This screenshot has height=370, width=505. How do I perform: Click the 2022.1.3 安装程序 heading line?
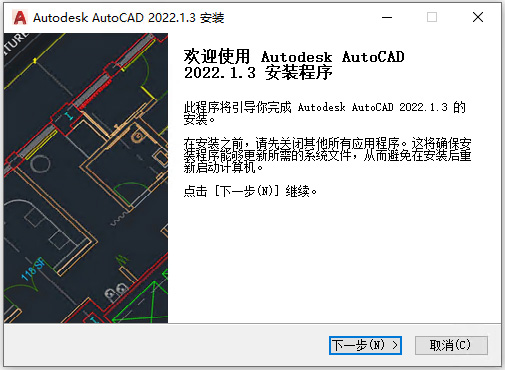[x=258, y=73]
